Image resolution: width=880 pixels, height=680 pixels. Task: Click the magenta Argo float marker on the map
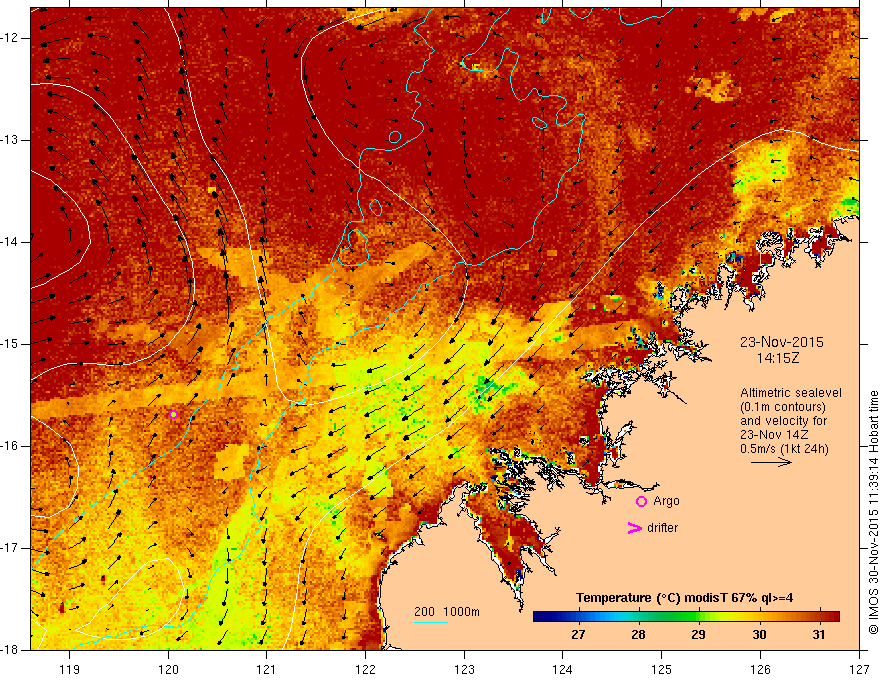[x=173, y=415]
